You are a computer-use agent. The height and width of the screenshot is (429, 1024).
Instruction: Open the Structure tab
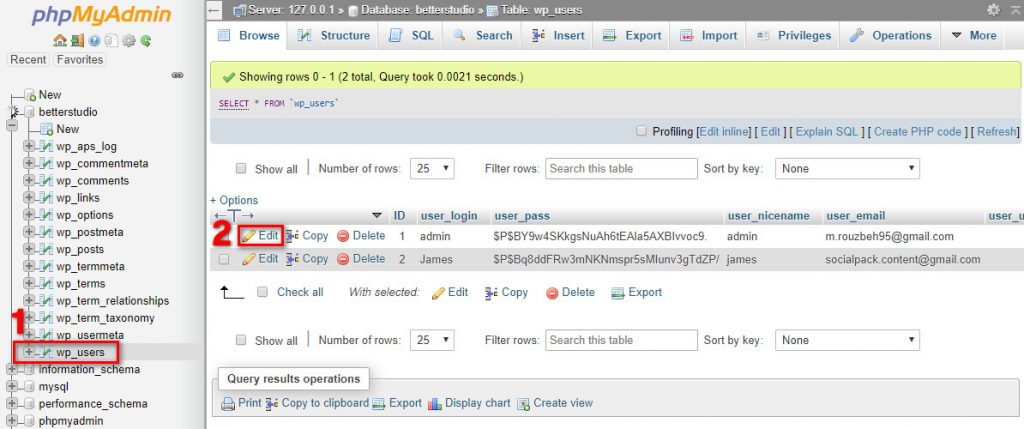point(333,35)
